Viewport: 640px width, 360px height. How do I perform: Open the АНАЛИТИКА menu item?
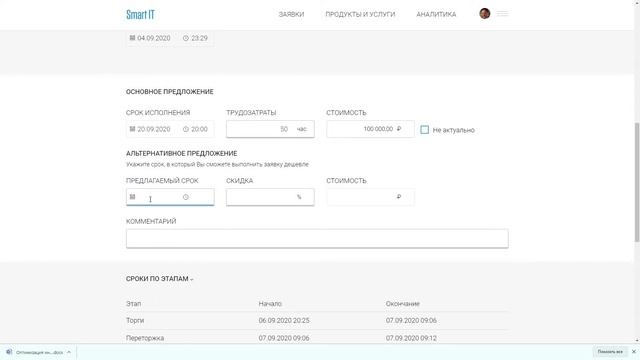(x=436, y=14)
